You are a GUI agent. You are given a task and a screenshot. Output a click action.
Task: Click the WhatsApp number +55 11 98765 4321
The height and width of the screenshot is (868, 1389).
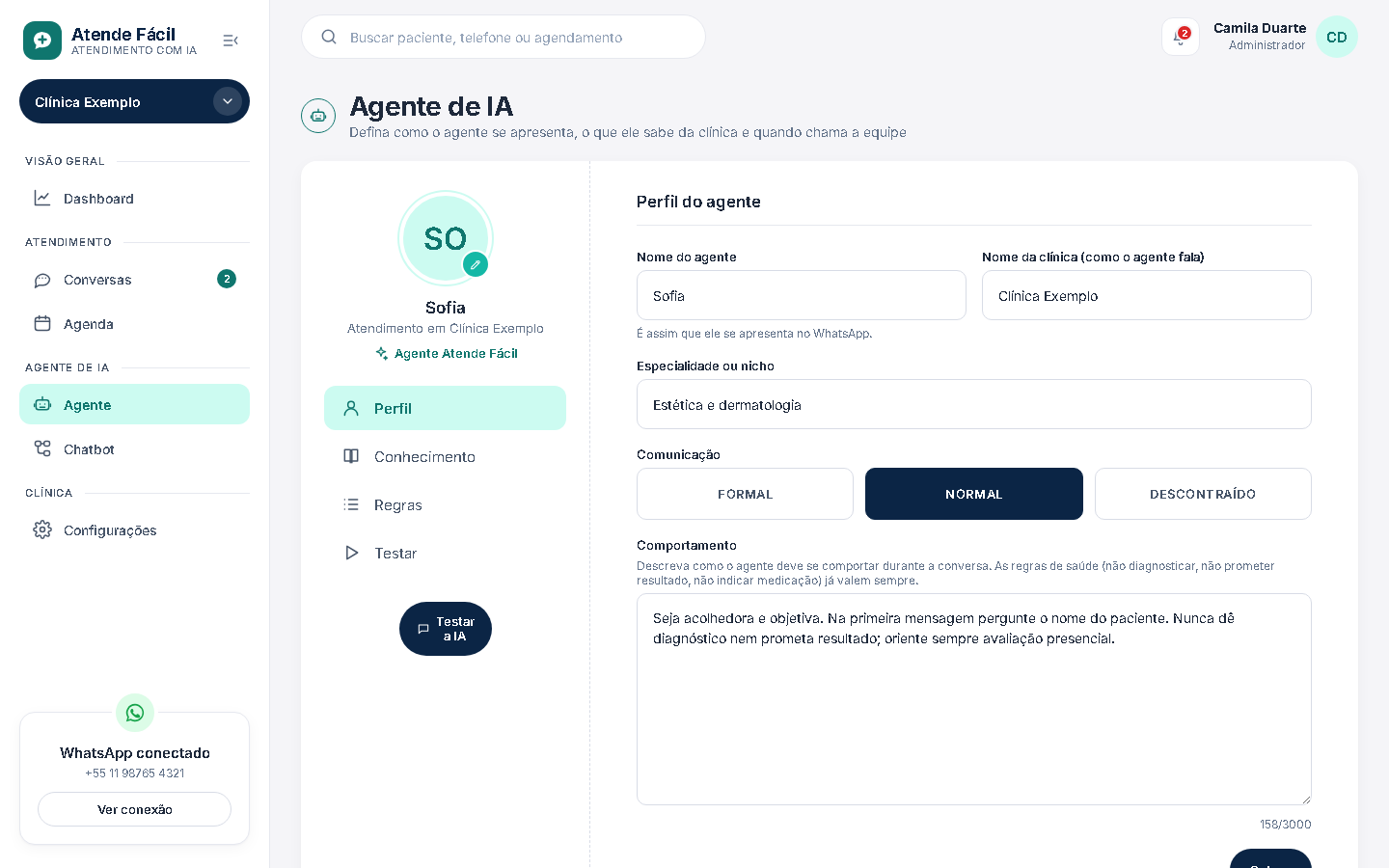tap(135, 773)
